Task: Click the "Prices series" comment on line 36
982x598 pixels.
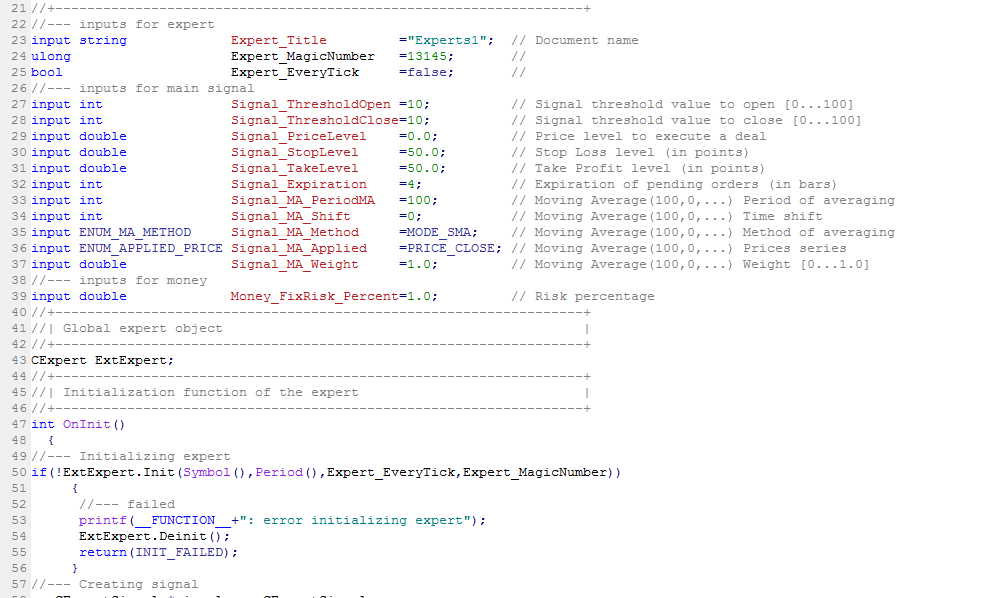Action: click(x=794, y=249)
